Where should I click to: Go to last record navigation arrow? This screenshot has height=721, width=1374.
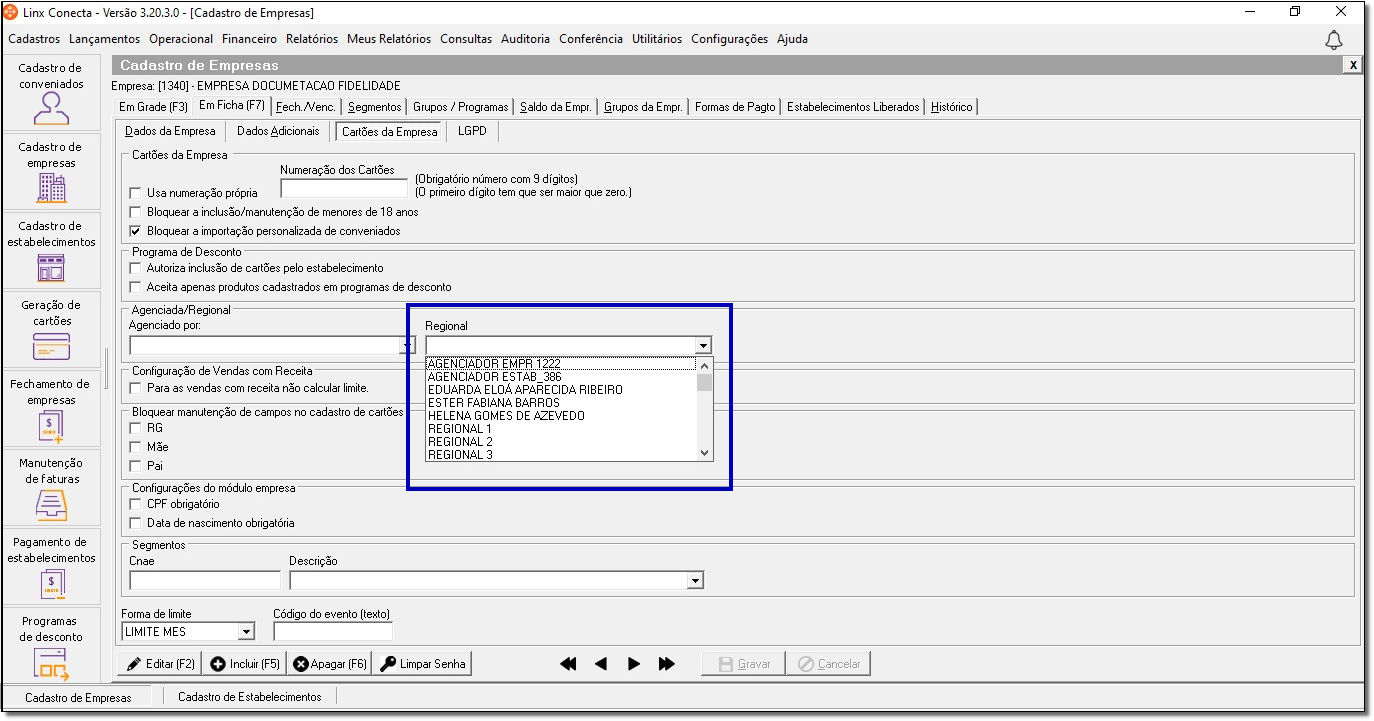click(667, 663)
